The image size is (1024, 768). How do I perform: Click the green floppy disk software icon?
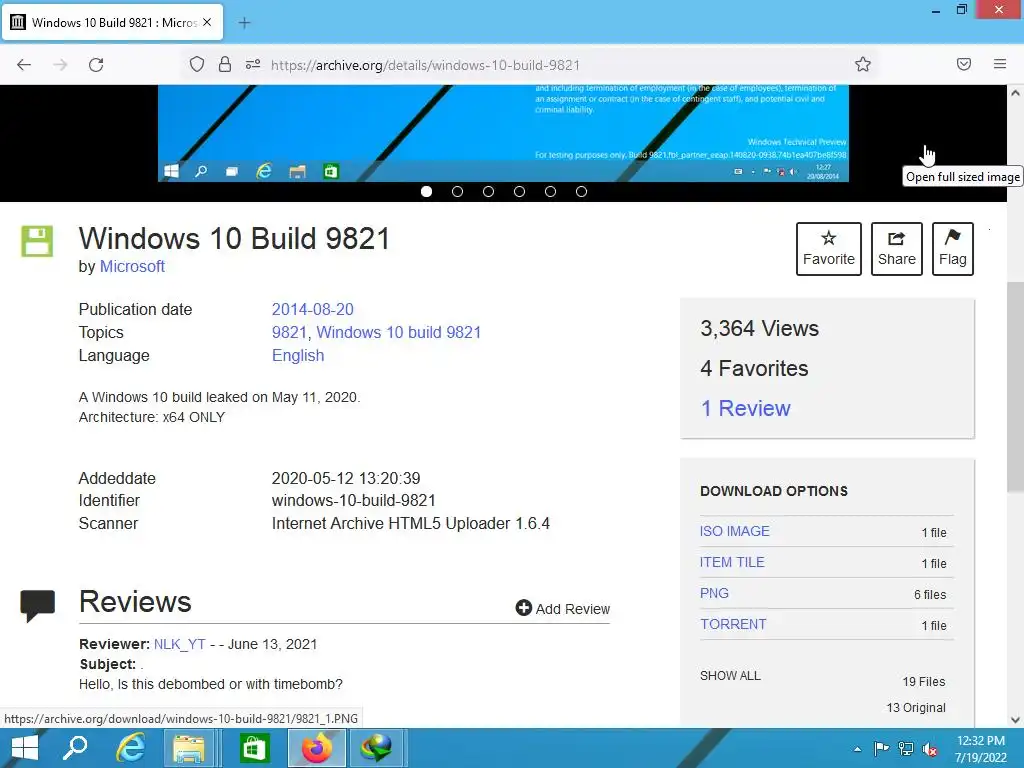click(x=37, y=241)
